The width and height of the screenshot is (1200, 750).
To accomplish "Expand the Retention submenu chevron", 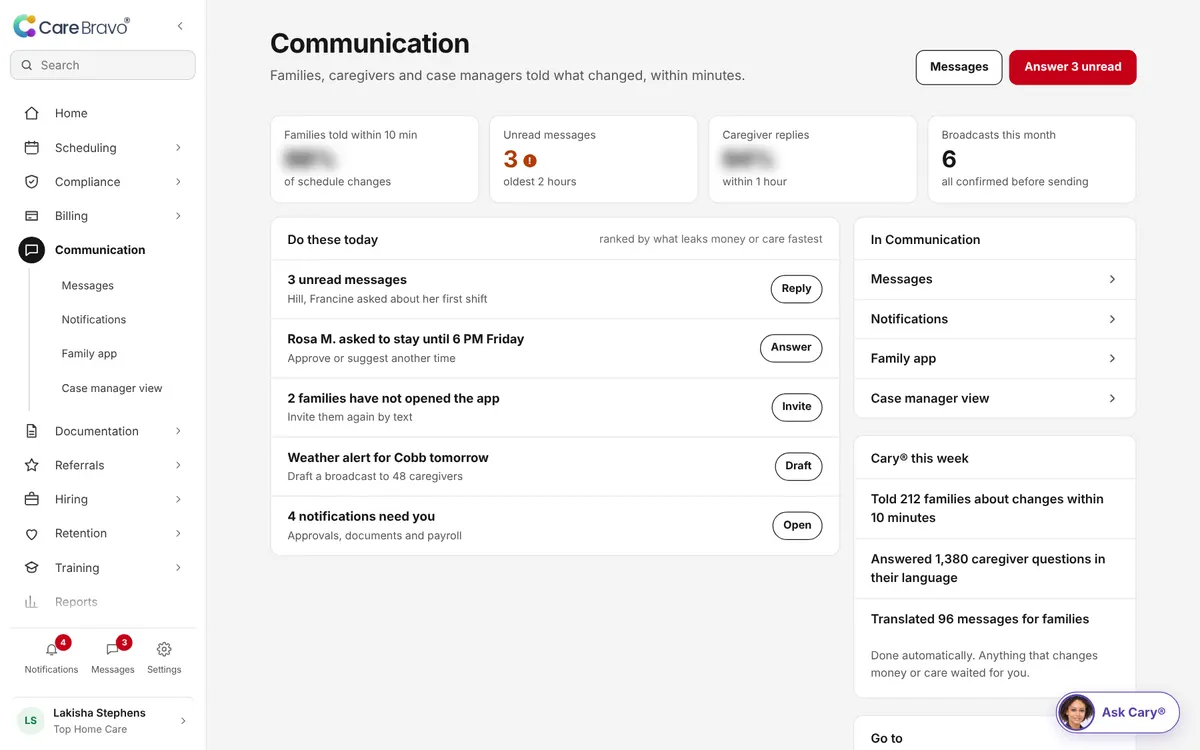I will click(178, 533).
